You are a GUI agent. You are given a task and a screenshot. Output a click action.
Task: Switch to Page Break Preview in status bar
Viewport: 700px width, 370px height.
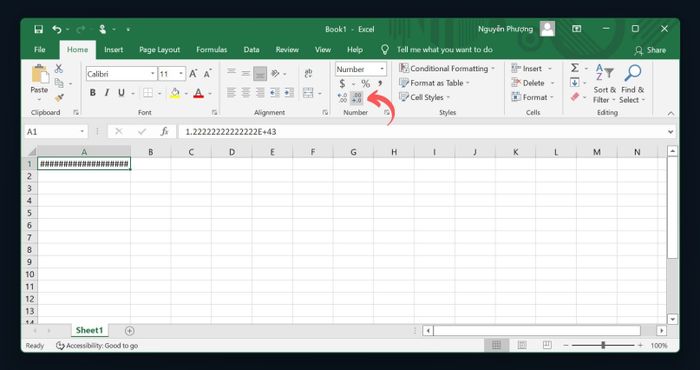coord(547,345)
